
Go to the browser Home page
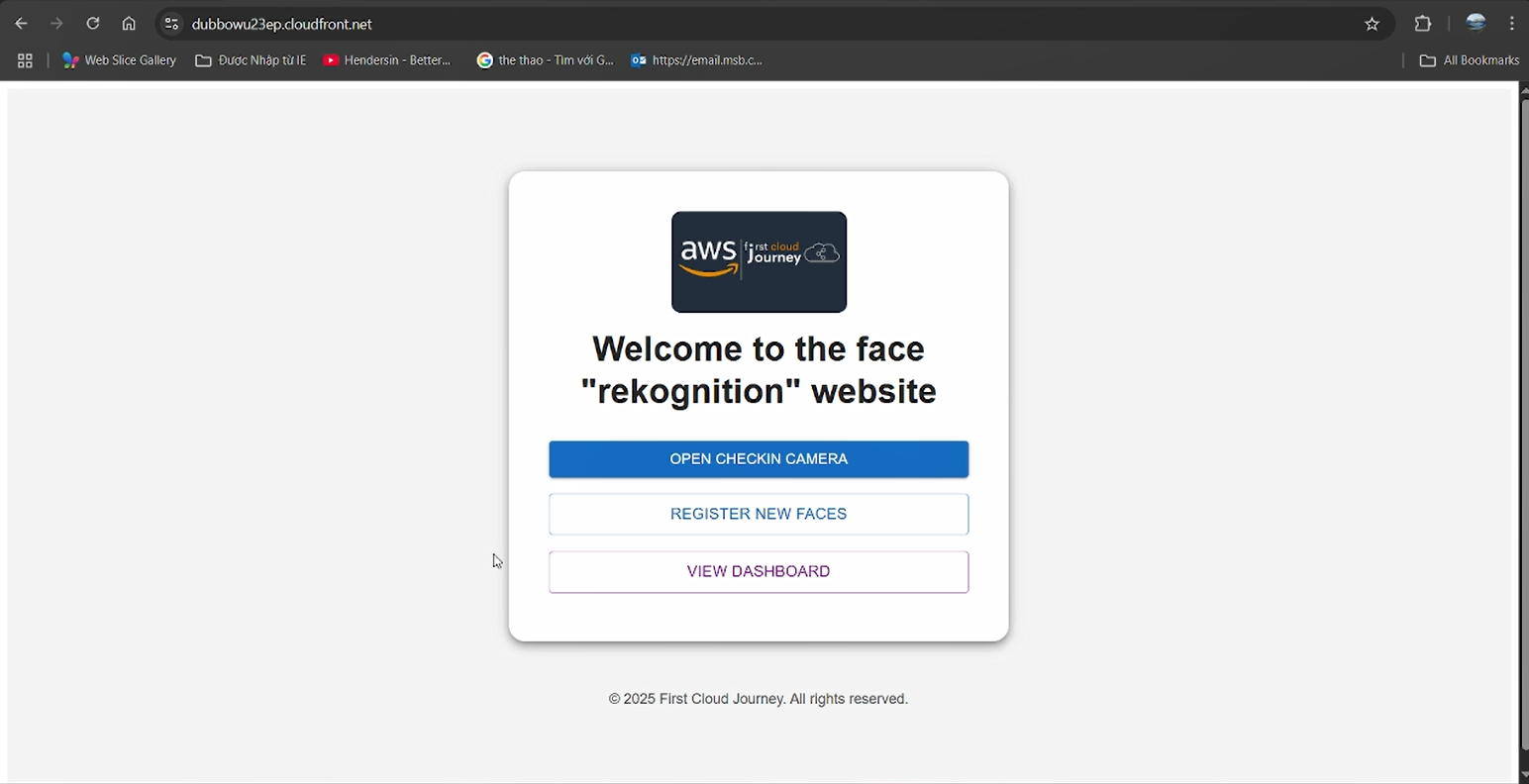tap(129, 24)
